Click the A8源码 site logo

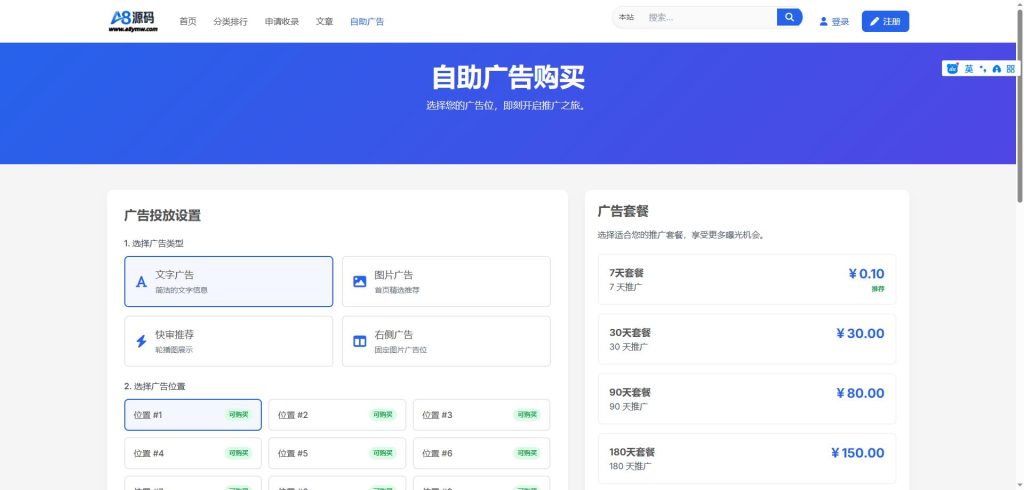[133, 21]
